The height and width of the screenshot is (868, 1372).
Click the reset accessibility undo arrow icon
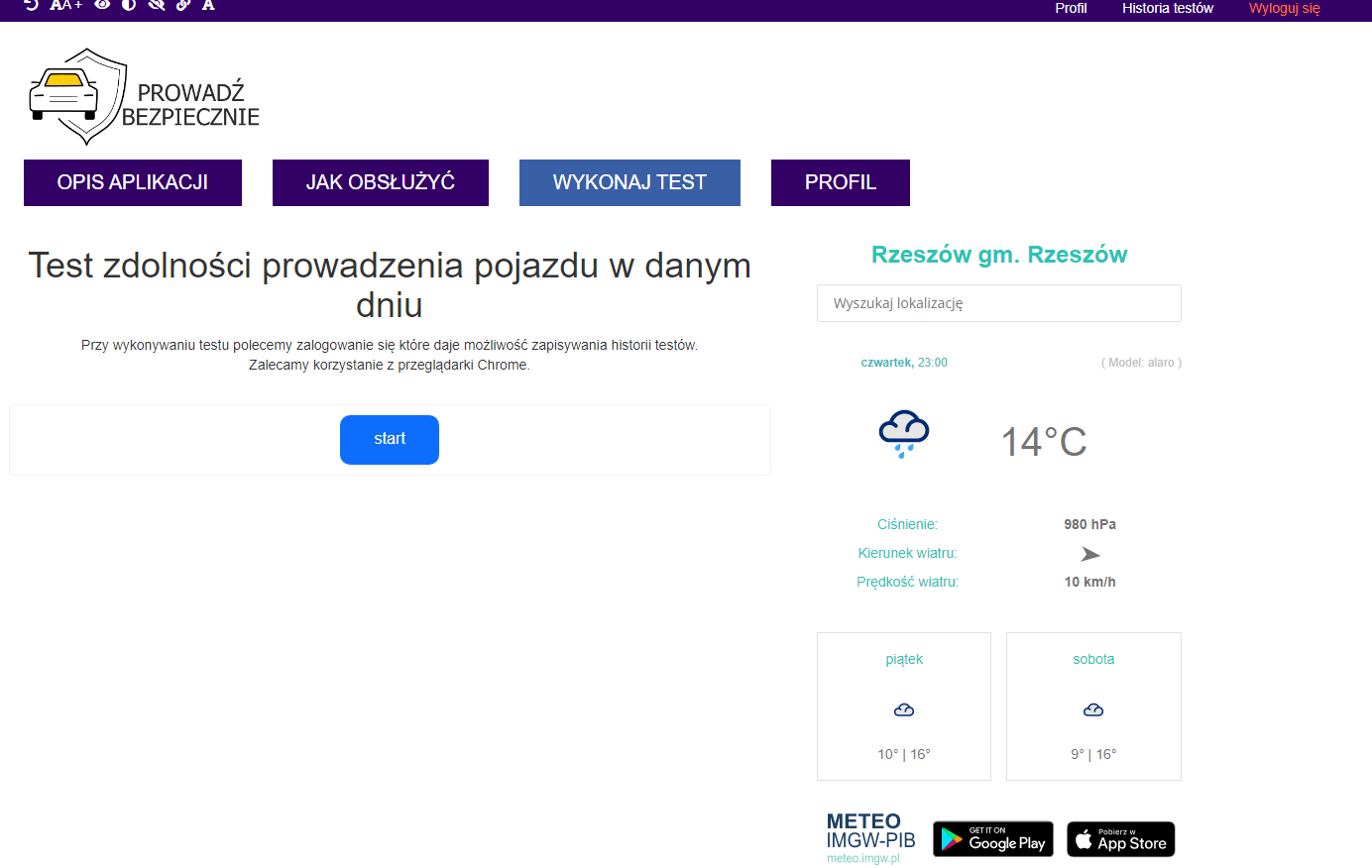click(x=32, y=5)
